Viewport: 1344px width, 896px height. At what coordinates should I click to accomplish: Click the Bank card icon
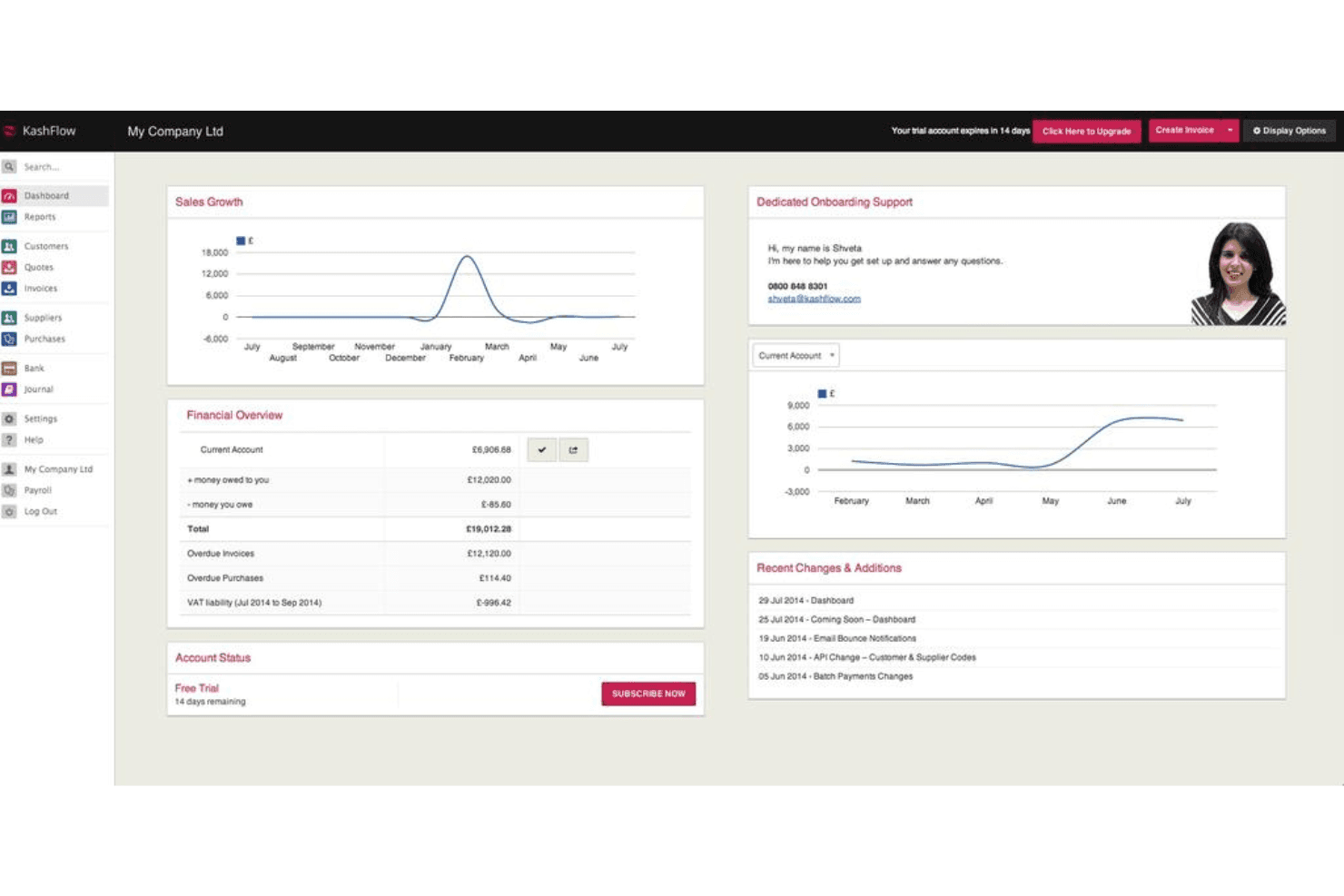coord(9,369)
